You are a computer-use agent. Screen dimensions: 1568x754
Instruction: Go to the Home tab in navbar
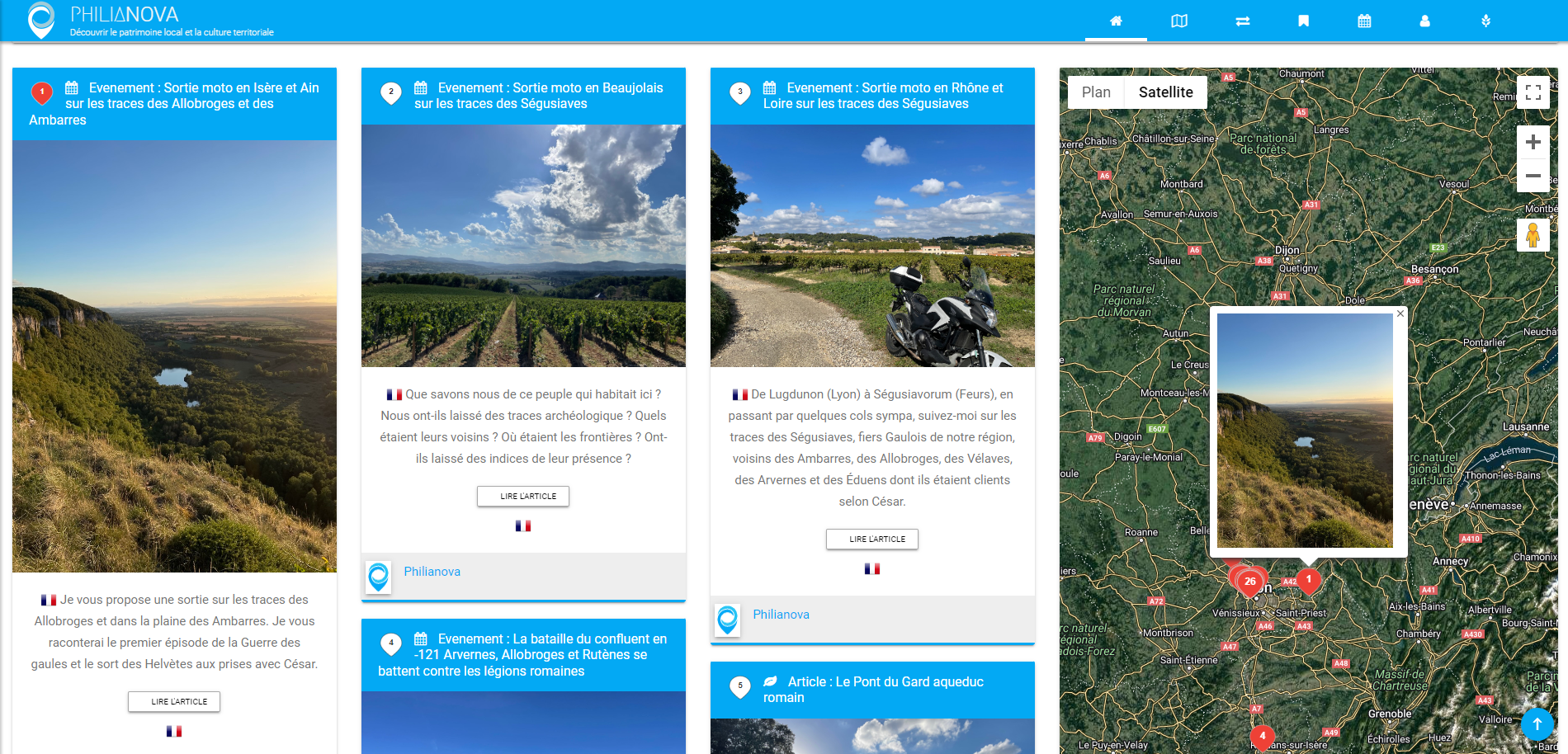[x=1116, y=21]
